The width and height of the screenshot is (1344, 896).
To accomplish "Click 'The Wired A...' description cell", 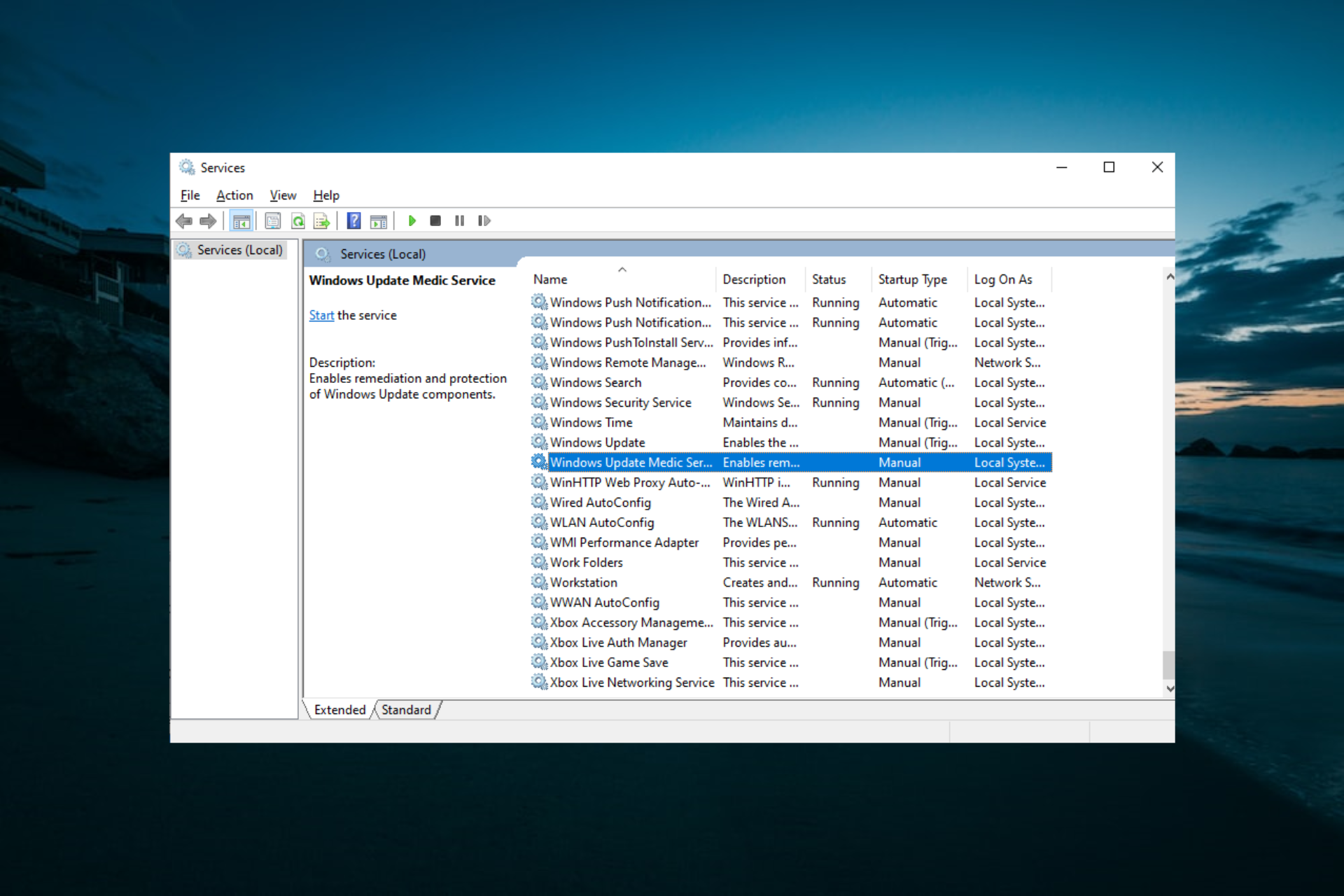I will [x=761, y=502].
